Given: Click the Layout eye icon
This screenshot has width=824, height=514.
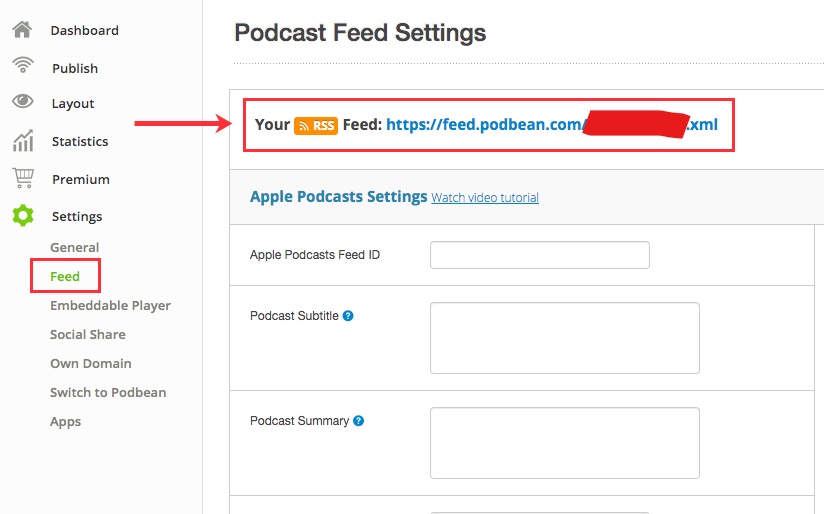Looking at the screenshot, I should click(x=23, y=100).
